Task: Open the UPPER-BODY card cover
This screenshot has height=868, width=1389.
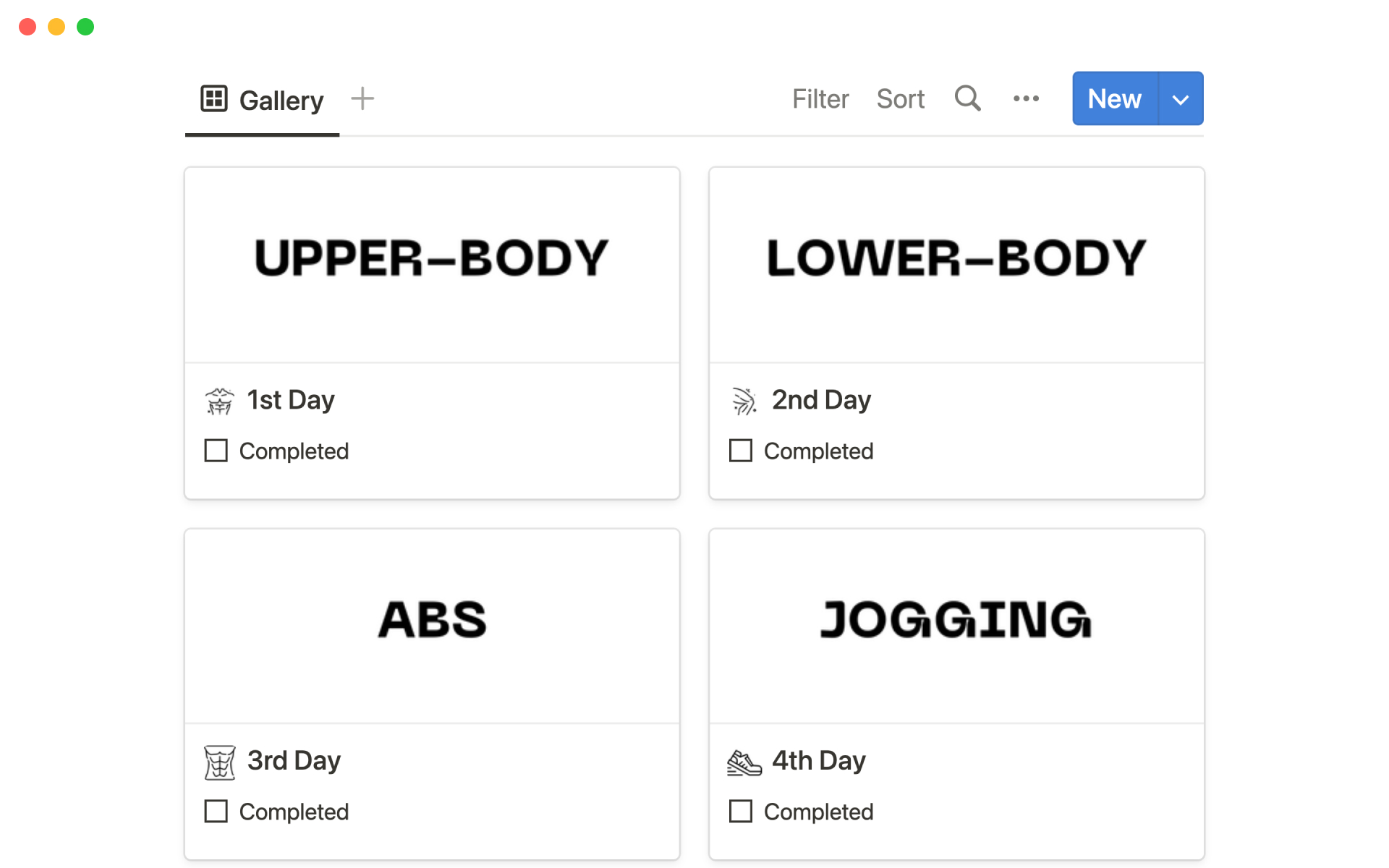Action: pos(432,265)
